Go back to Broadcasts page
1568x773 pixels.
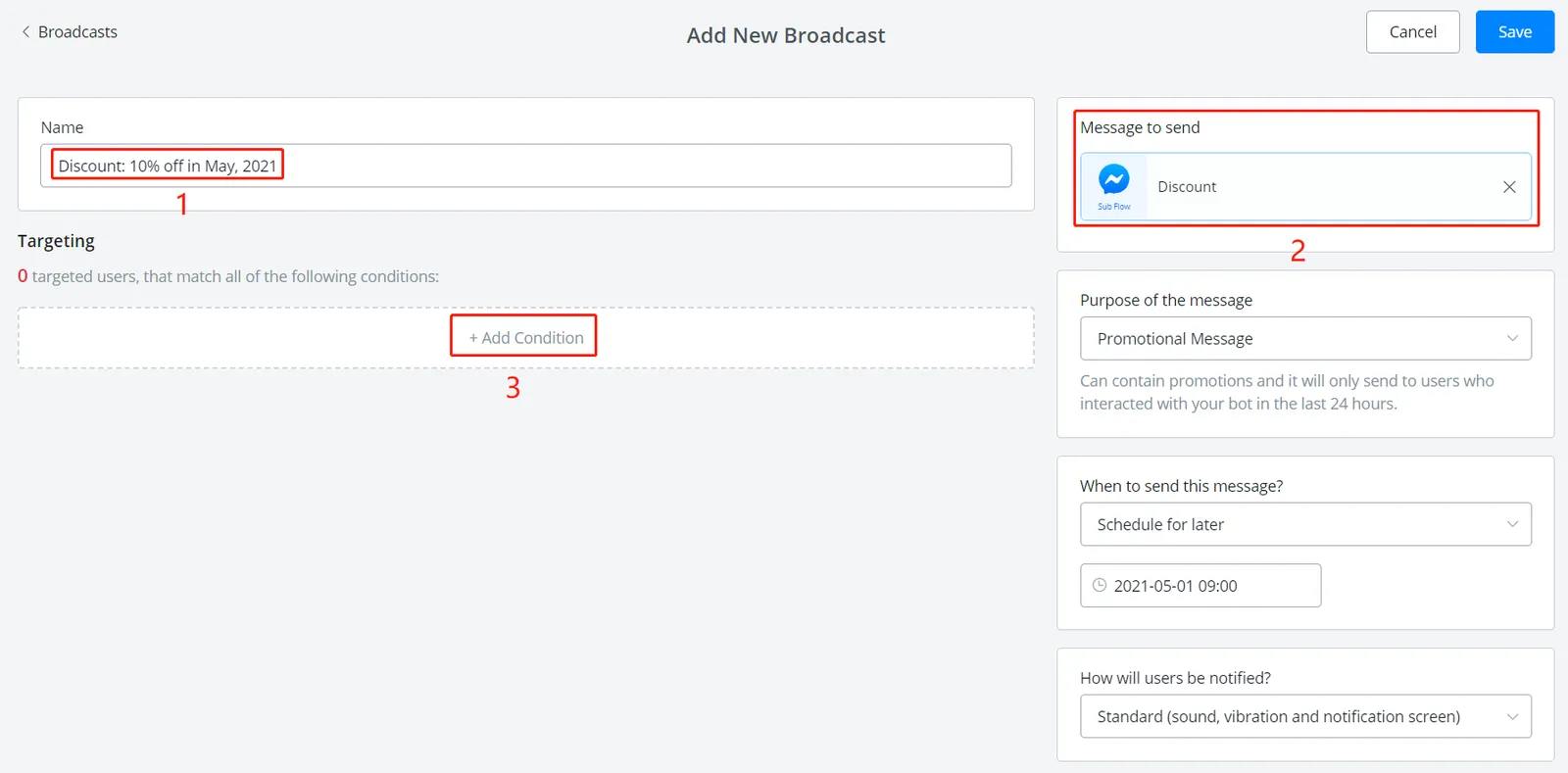click(69, 32)
